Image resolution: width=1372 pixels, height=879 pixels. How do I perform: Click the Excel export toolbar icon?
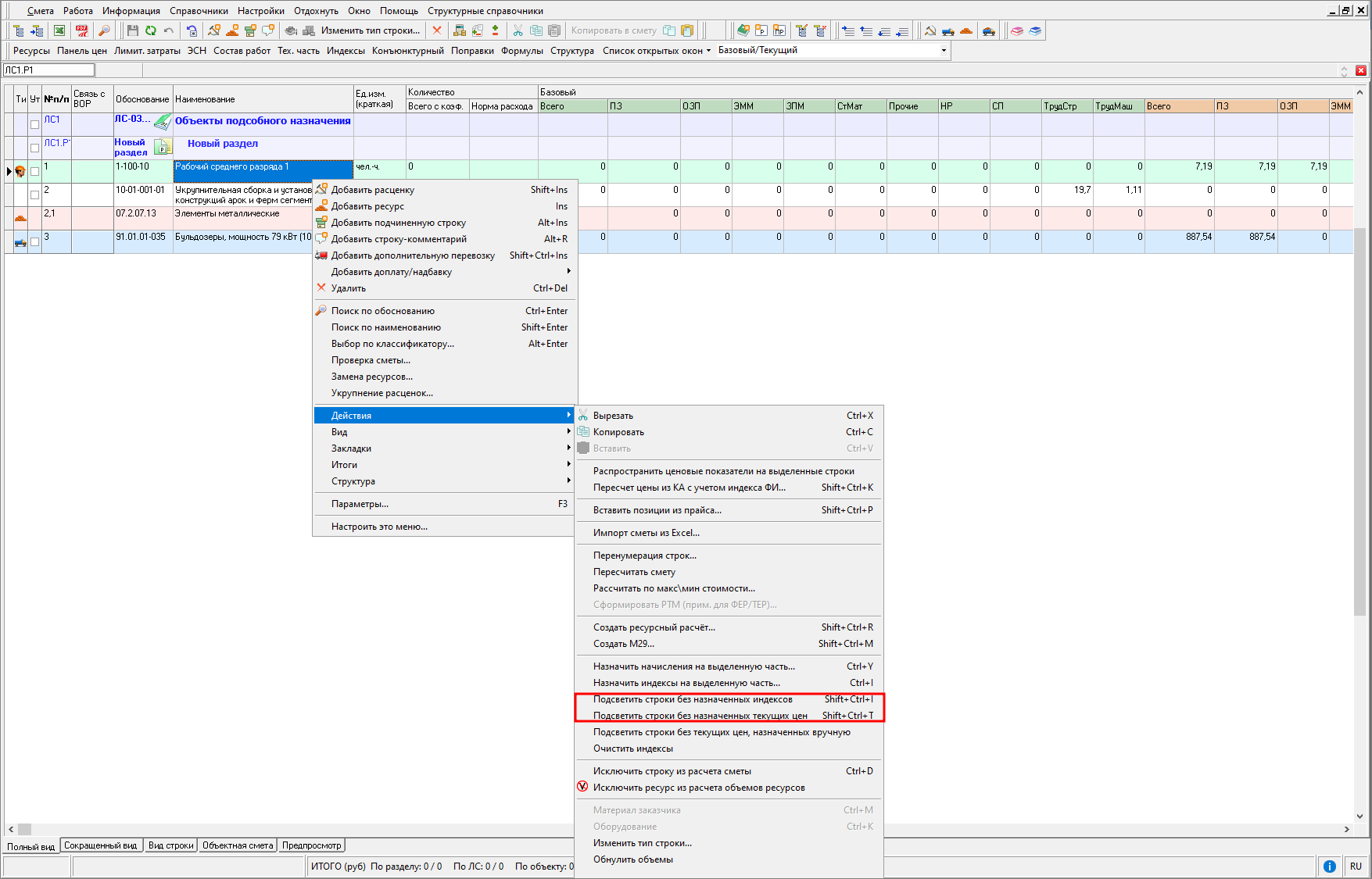pos(59,30)
